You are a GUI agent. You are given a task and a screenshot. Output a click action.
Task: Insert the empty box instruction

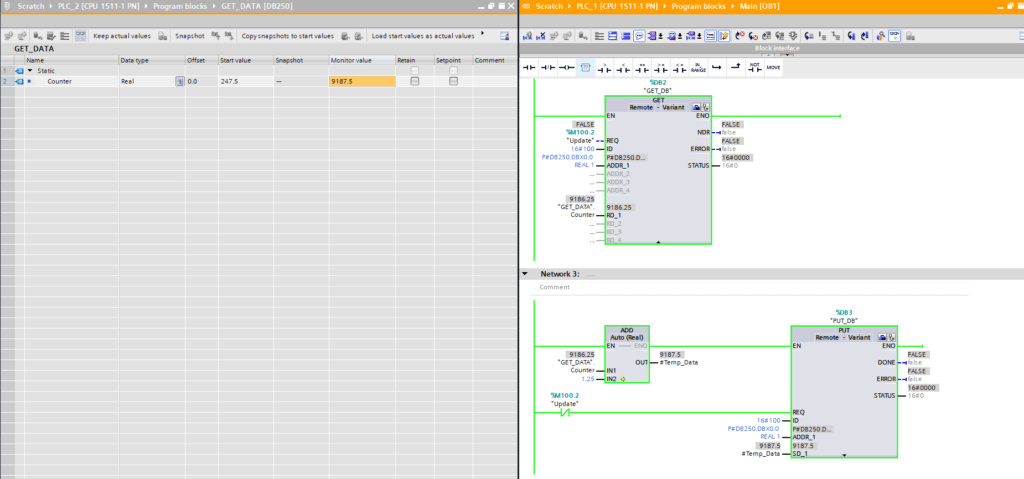(x=587, y=68)
